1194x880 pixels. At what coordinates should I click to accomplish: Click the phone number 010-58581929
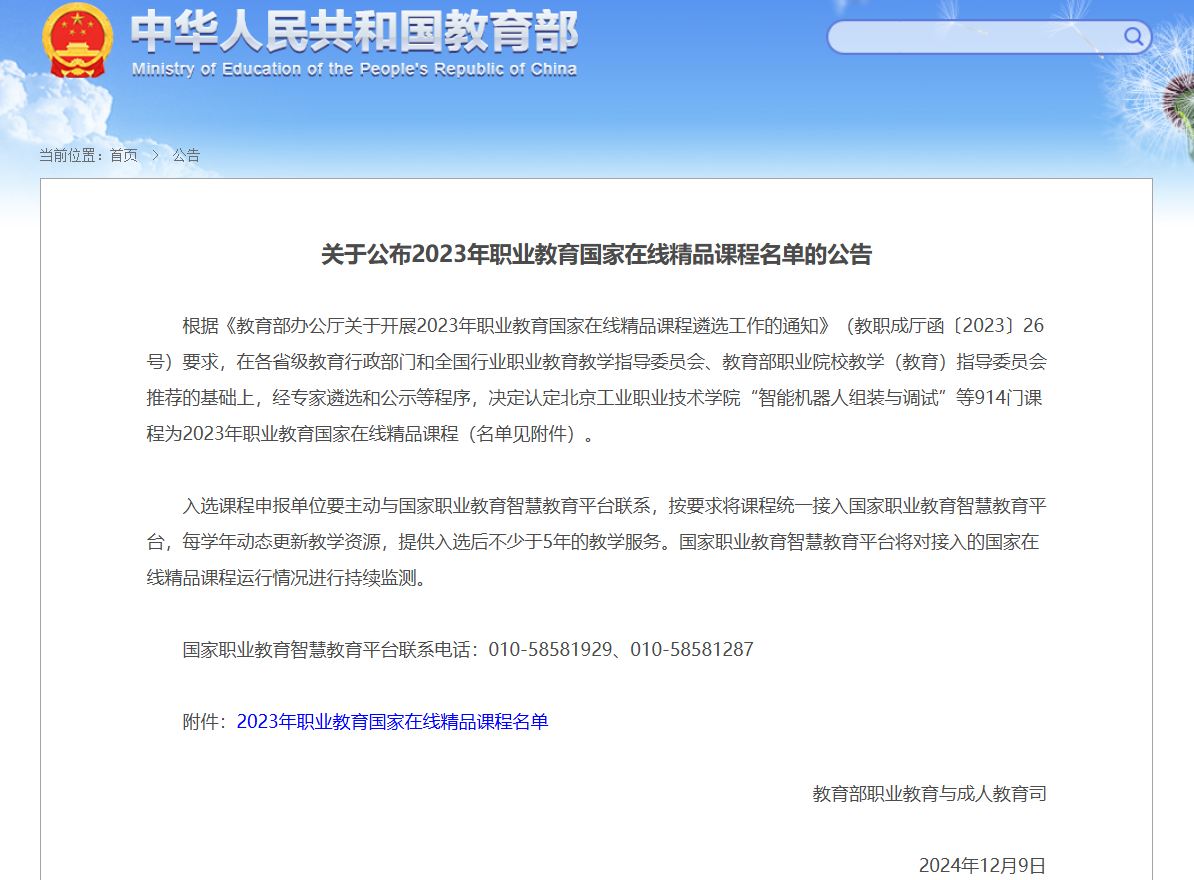tap(549, 650)
